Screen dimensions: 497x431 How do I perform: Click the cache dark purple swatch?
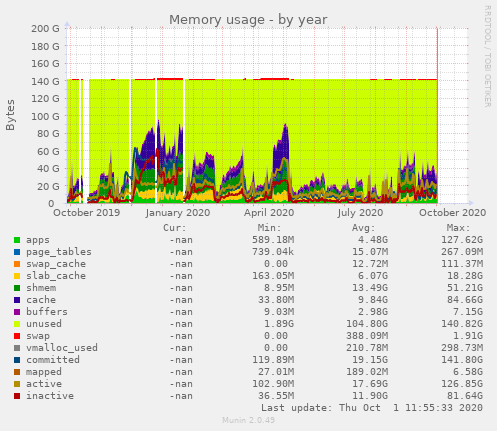[x=17, y=300]
